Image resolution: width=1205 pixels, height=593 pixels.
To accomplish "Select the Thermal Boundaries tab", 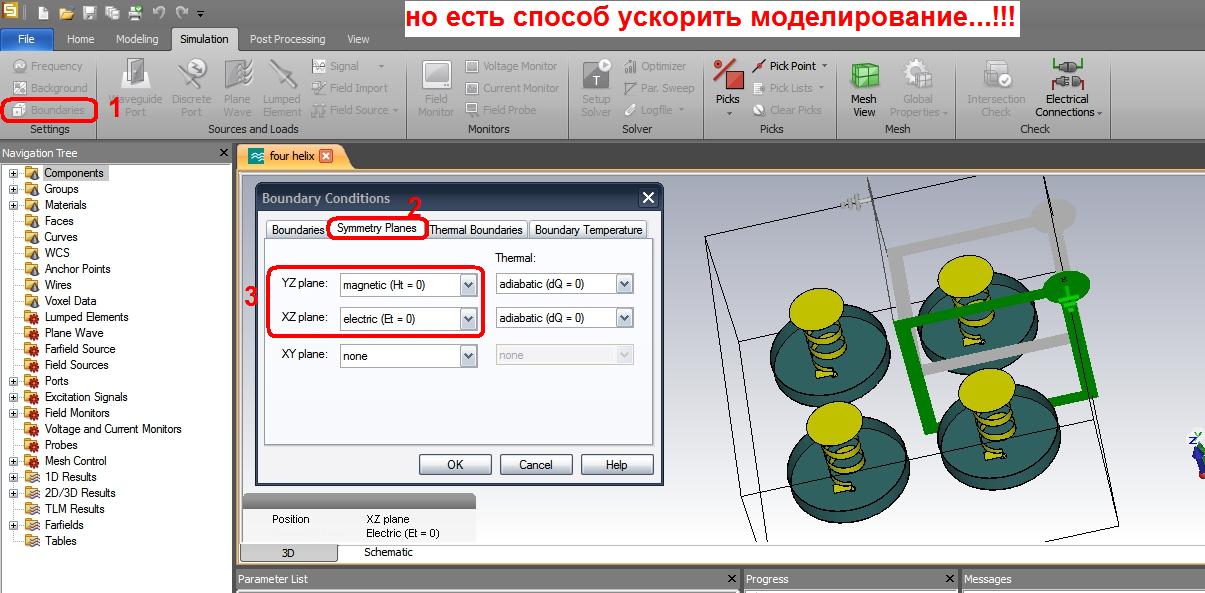I will pyautogui.click(x=476, y=230).
